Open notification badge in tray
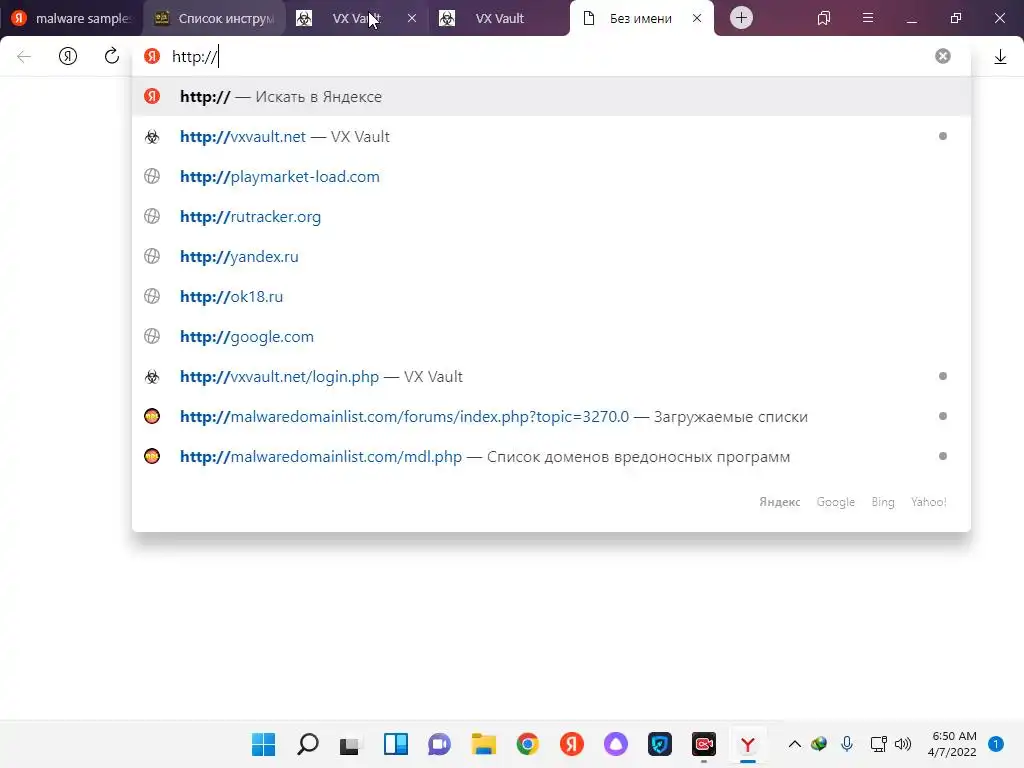1024x768 pixels. (995, 744)
